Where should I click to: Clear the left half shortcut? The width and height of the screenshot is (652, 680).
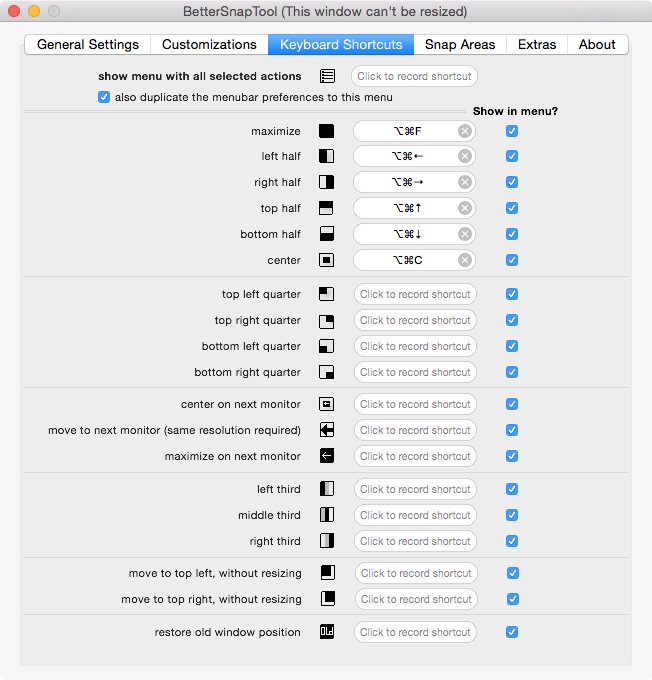coord(465,156)
